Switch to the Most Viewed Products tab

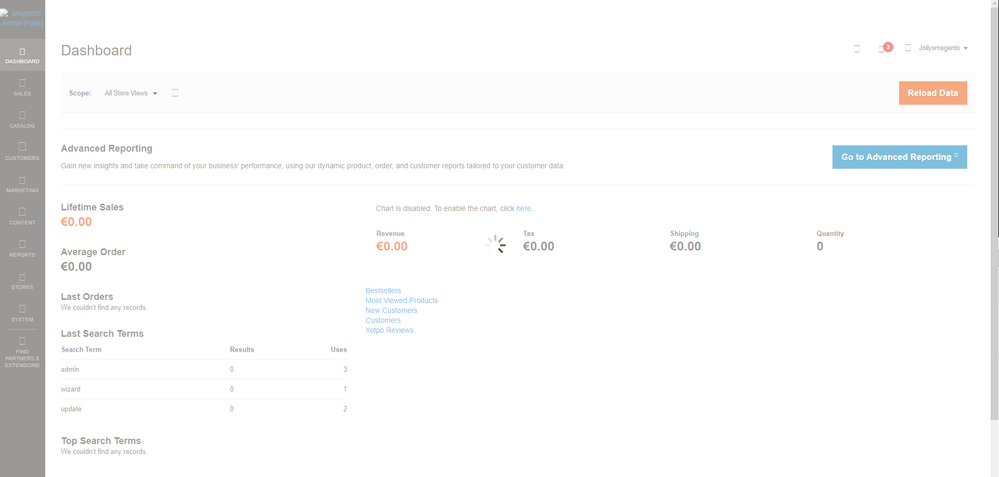click(x=401, y=300)
